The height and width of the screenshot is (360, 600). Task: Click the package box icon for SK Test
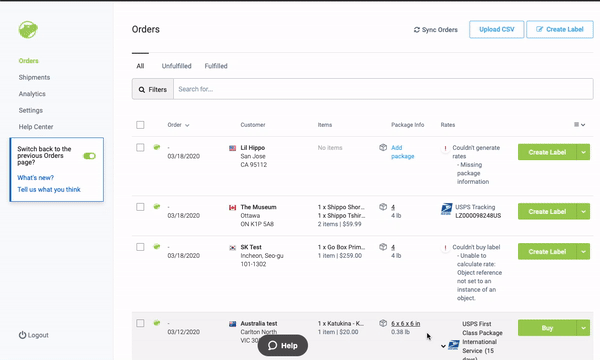383,247
